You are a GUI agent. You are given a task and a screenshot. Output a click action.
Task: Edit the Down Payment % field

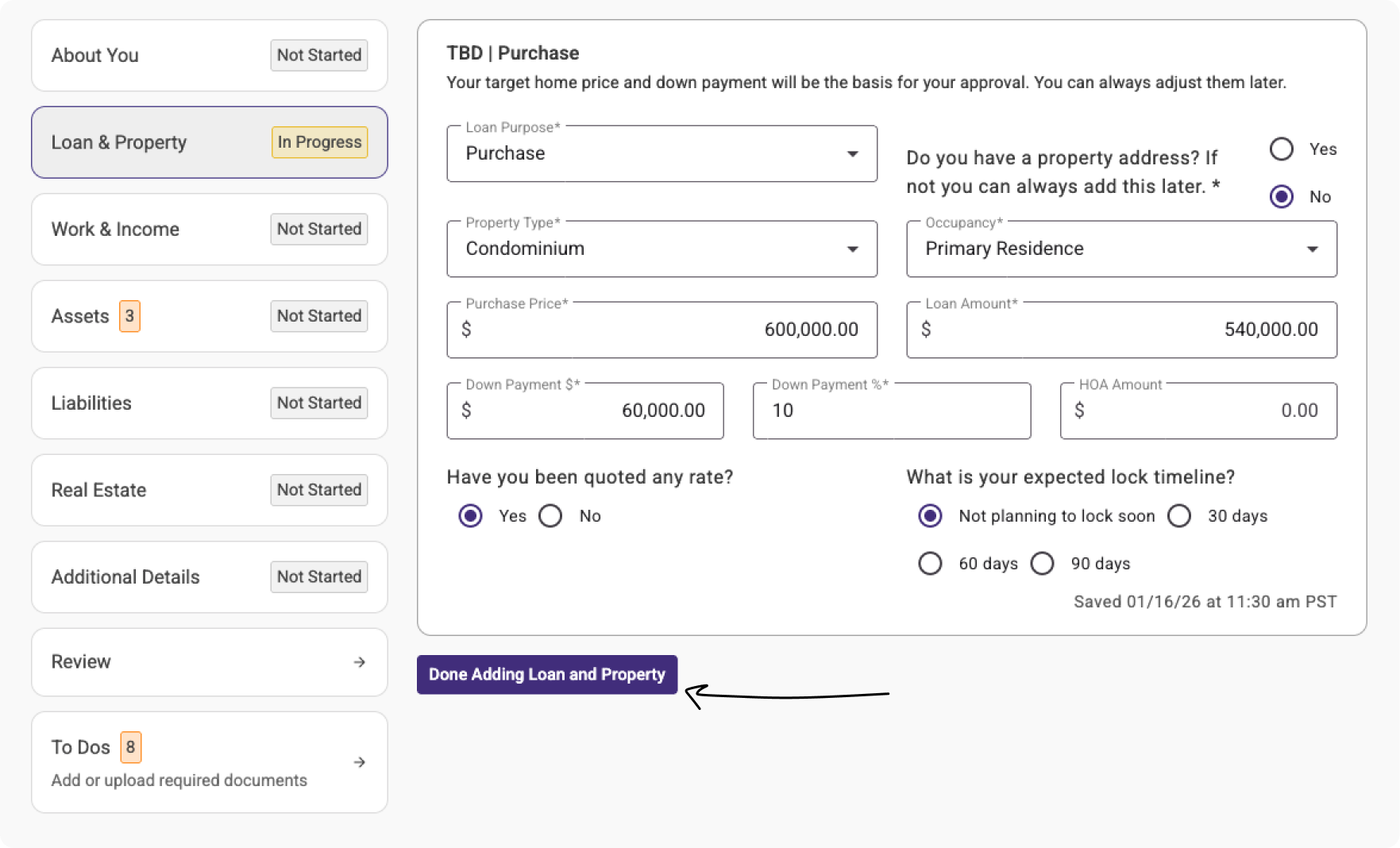click(891, 411)
